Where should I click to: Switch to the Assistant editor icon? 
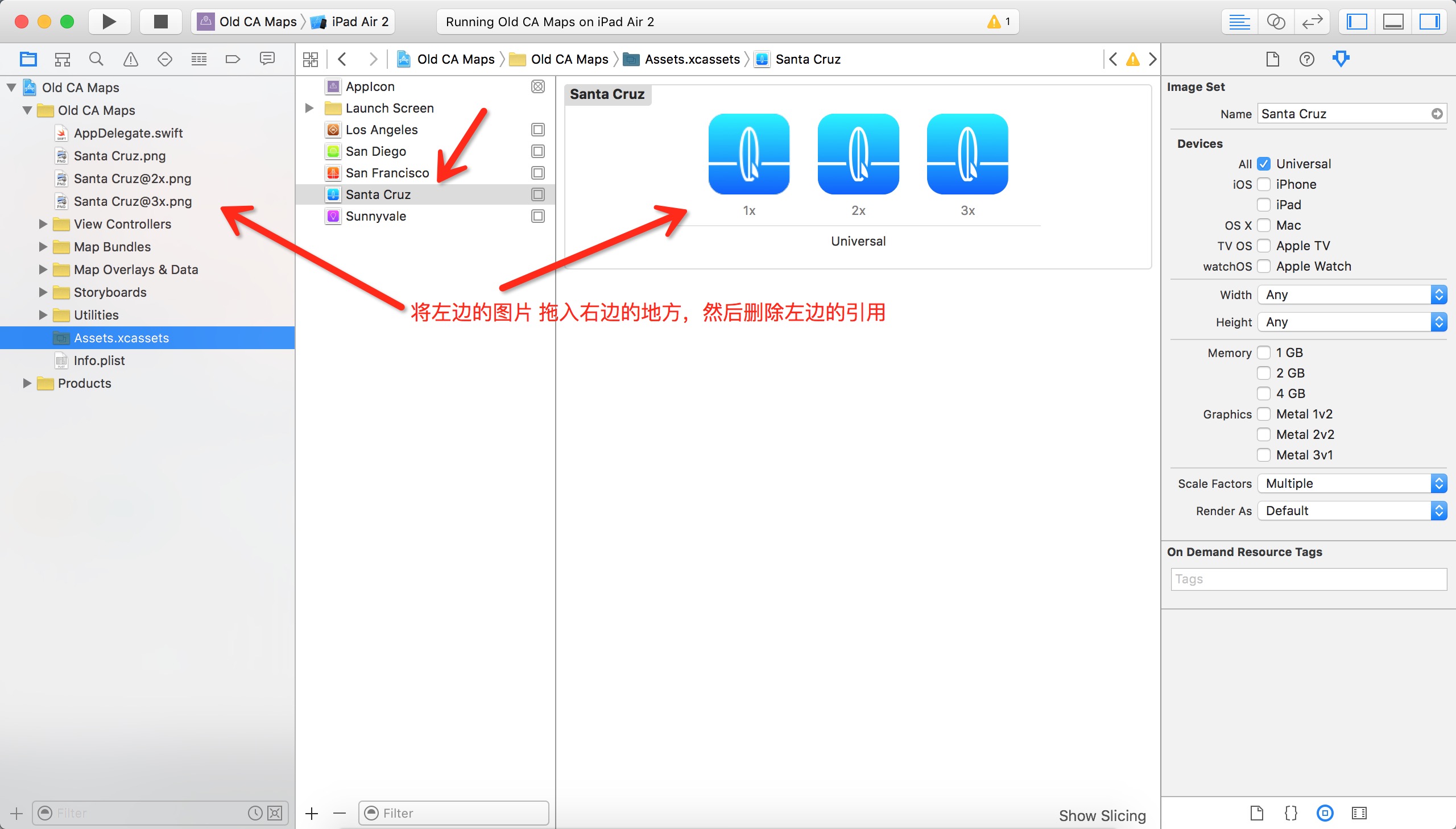tap(1276, 22)
